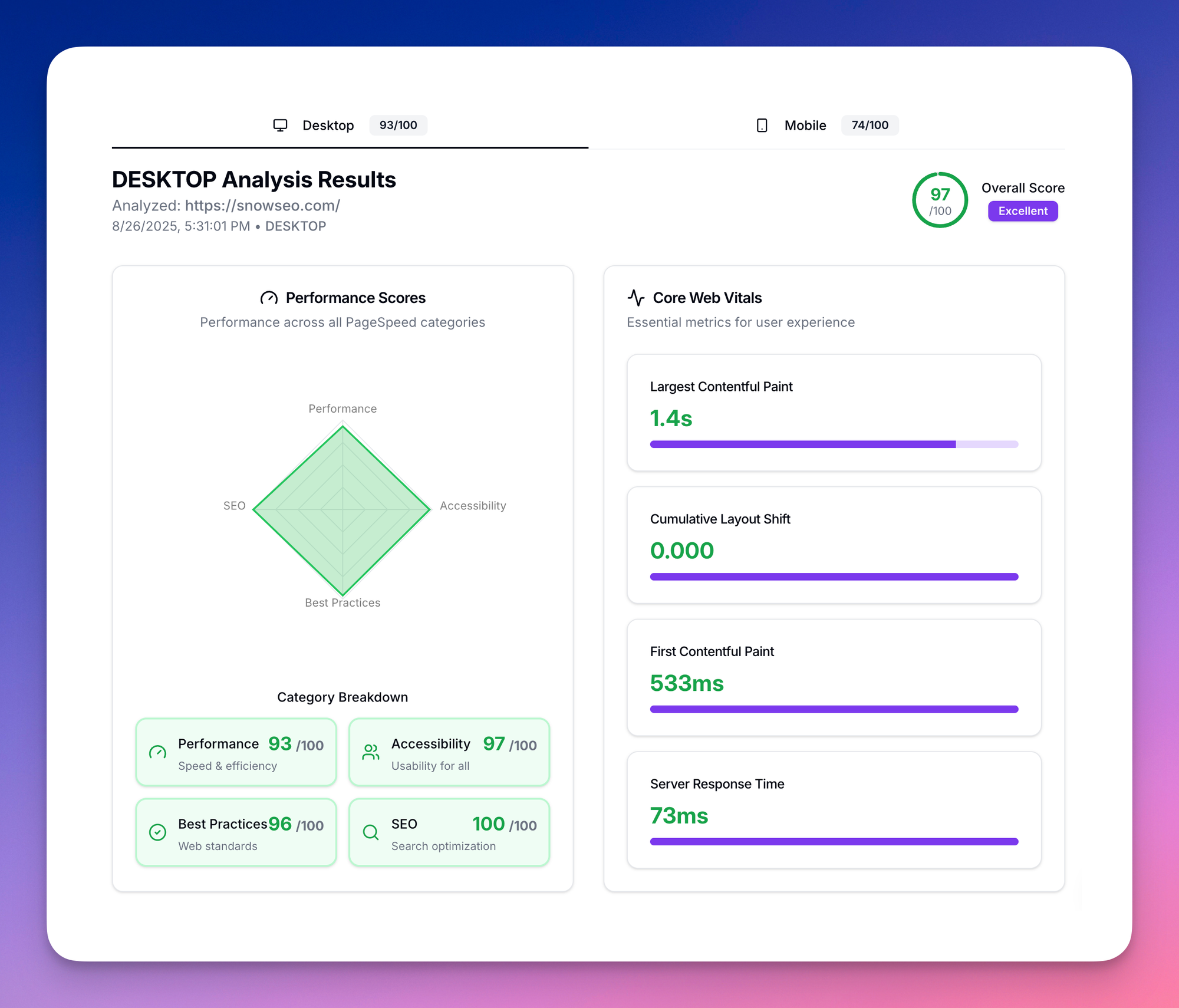Viewport: 1179px width, 1008px height.
Task: Click the Largest Contentful Paint progress bar
Action: [x=834, y=444]
